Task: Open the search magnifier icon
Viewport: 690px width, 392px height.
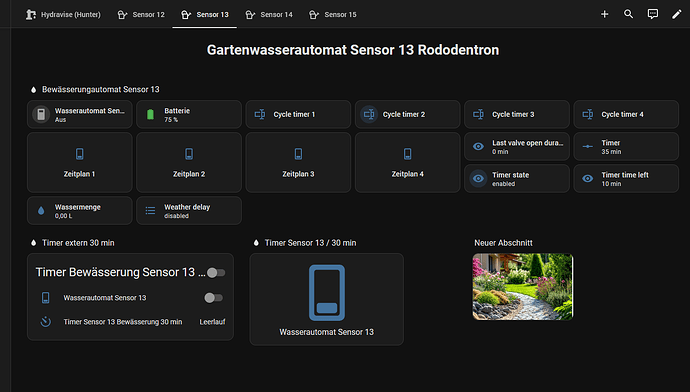Action: coord(628,14)
